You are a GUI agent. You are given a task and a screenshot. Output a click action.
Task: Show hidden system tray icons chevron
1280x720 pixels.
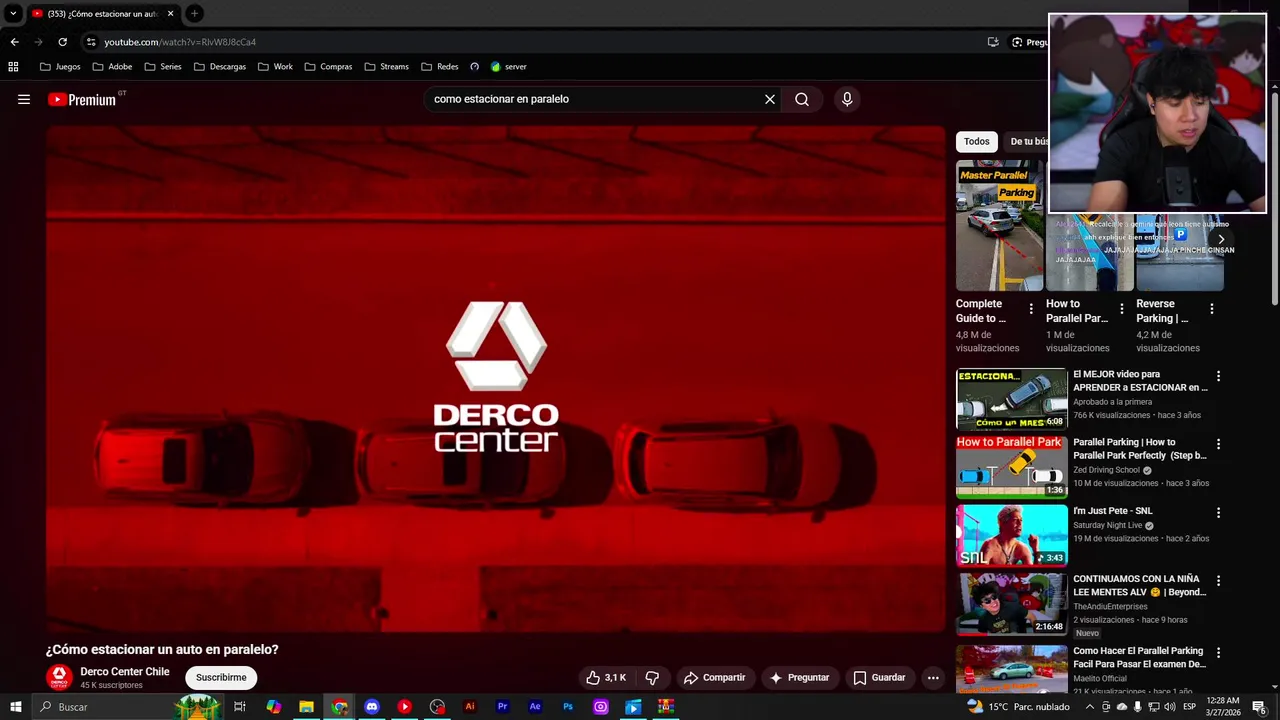point(1090,707)
